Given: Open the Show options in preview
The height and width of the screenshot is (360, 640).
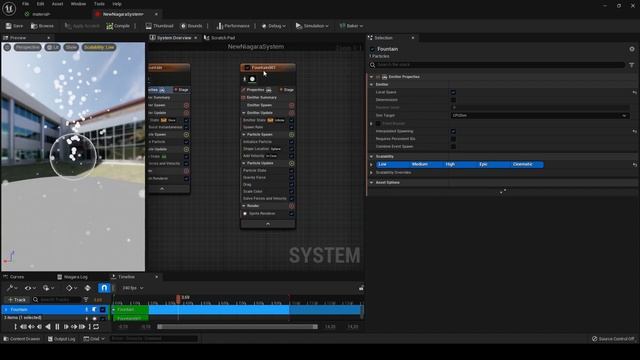Looking at the screenshot, I should [71, 47].
